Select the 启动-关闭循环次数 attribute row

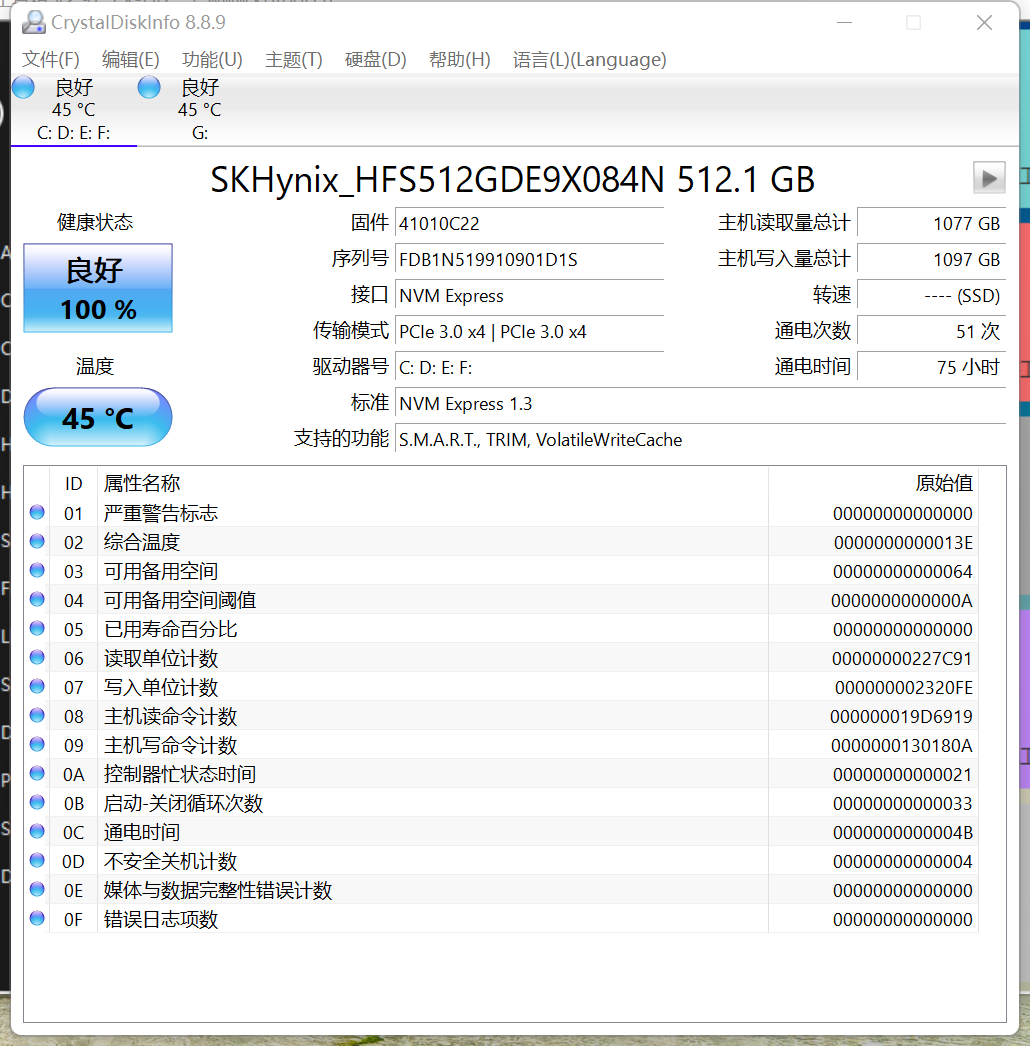501,803
